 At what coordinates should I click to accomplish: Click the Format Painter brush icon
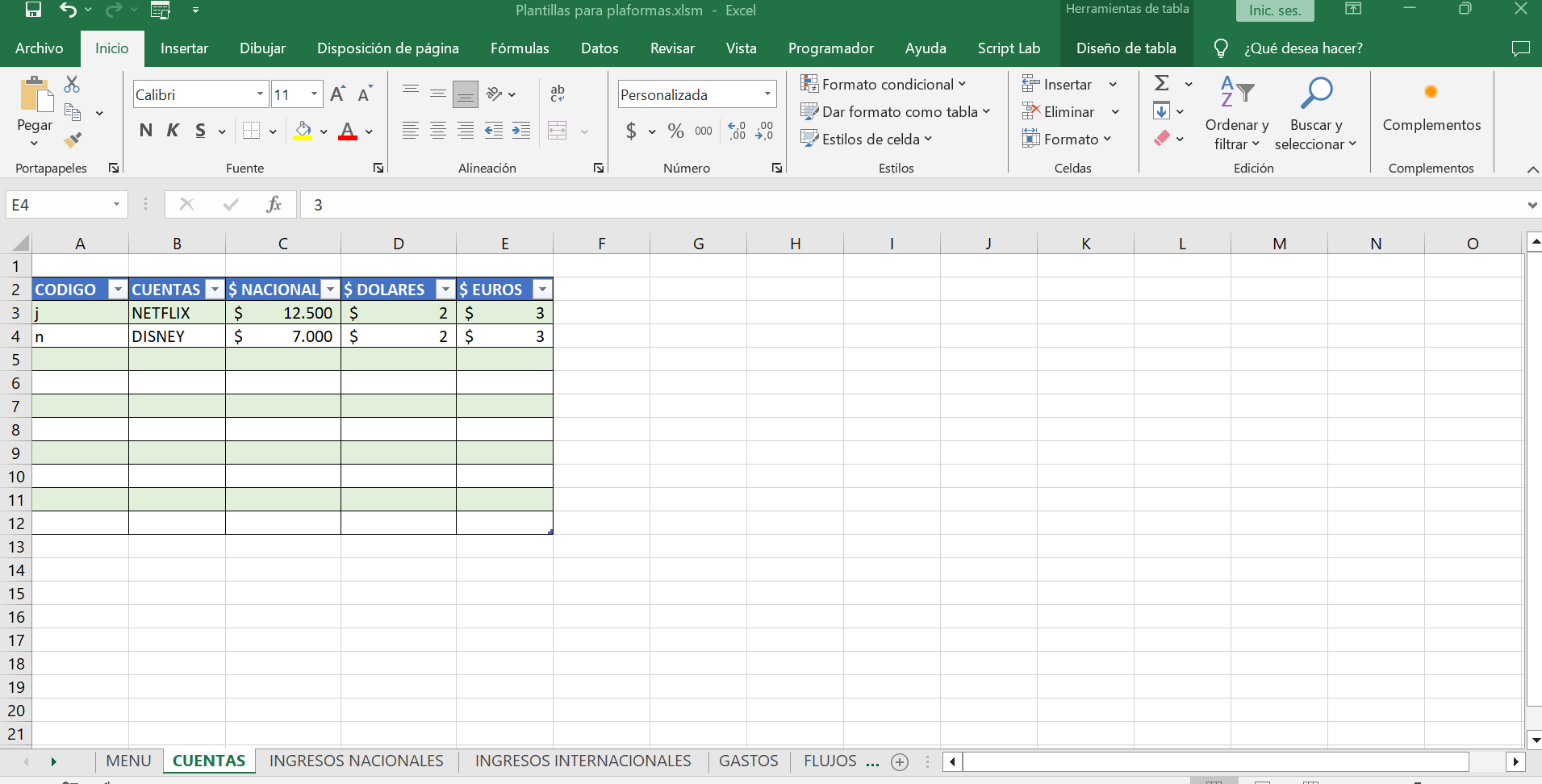click(73, 140)
